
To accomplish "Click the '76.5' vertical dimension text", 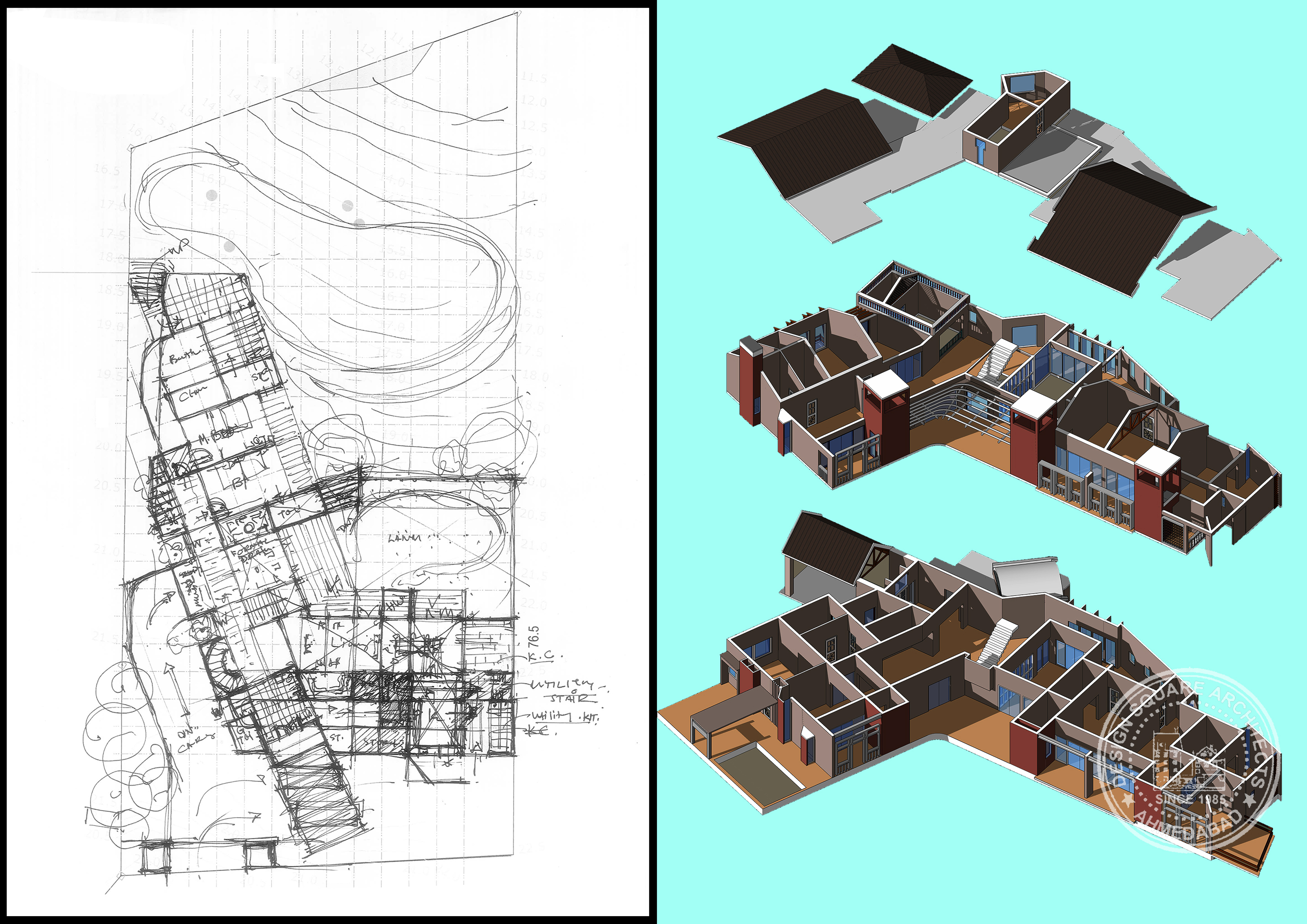I will point(534,636).
